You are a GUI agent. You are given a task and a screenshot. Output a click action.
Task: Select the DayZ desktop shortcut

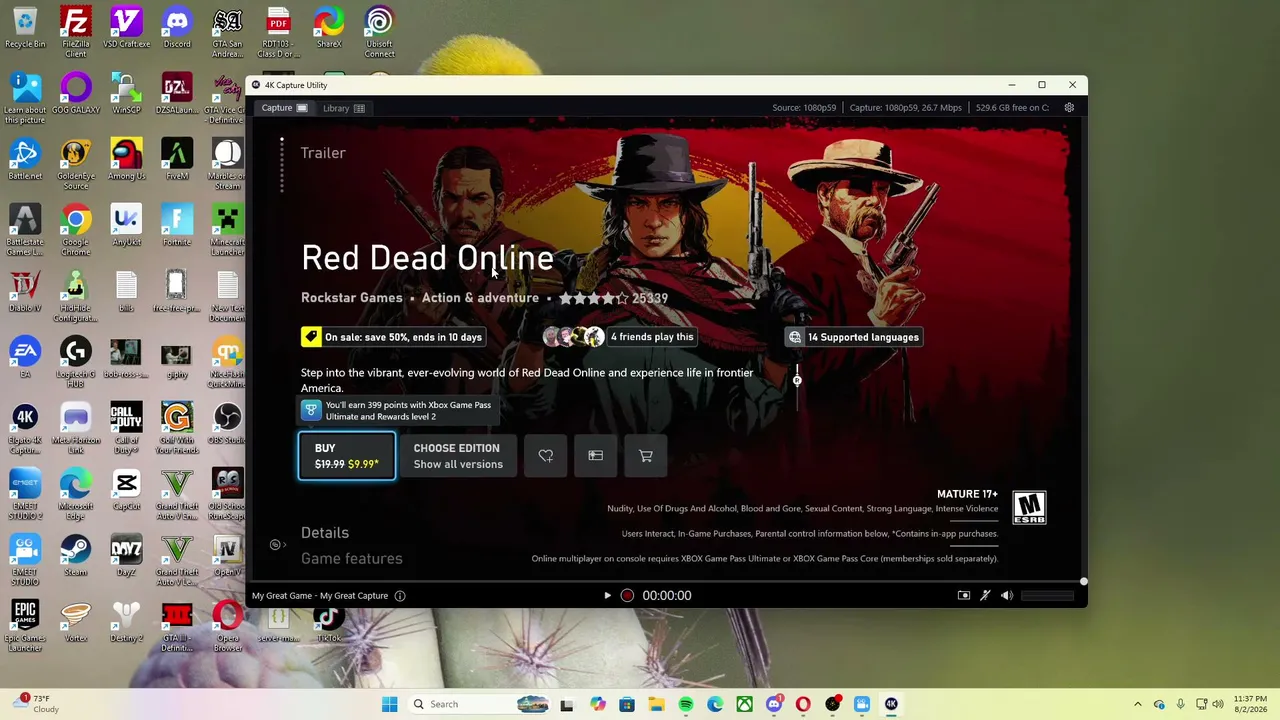pos(126,556)
